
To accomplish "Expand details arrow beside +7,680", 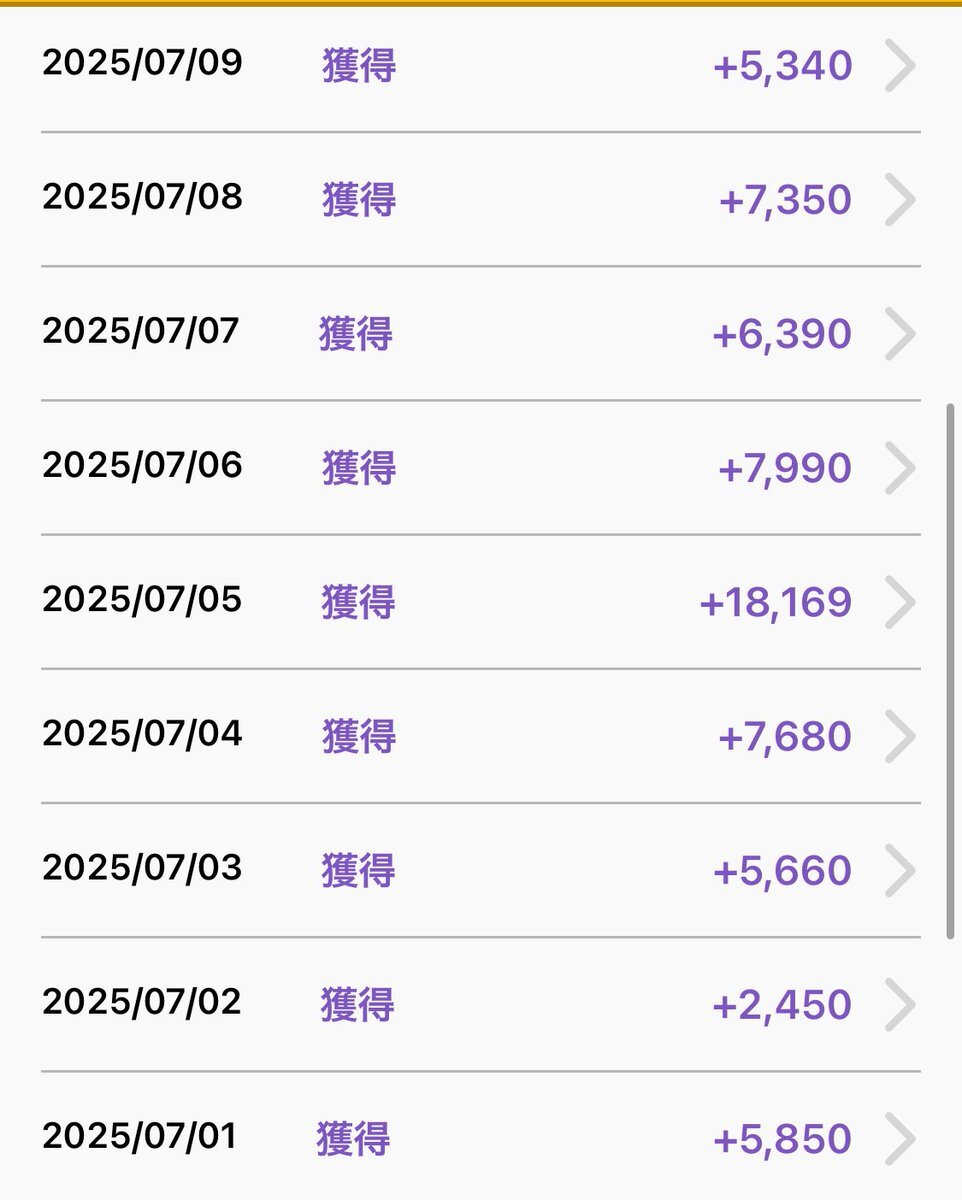I will pyautogui.click(x=900, y=736).
